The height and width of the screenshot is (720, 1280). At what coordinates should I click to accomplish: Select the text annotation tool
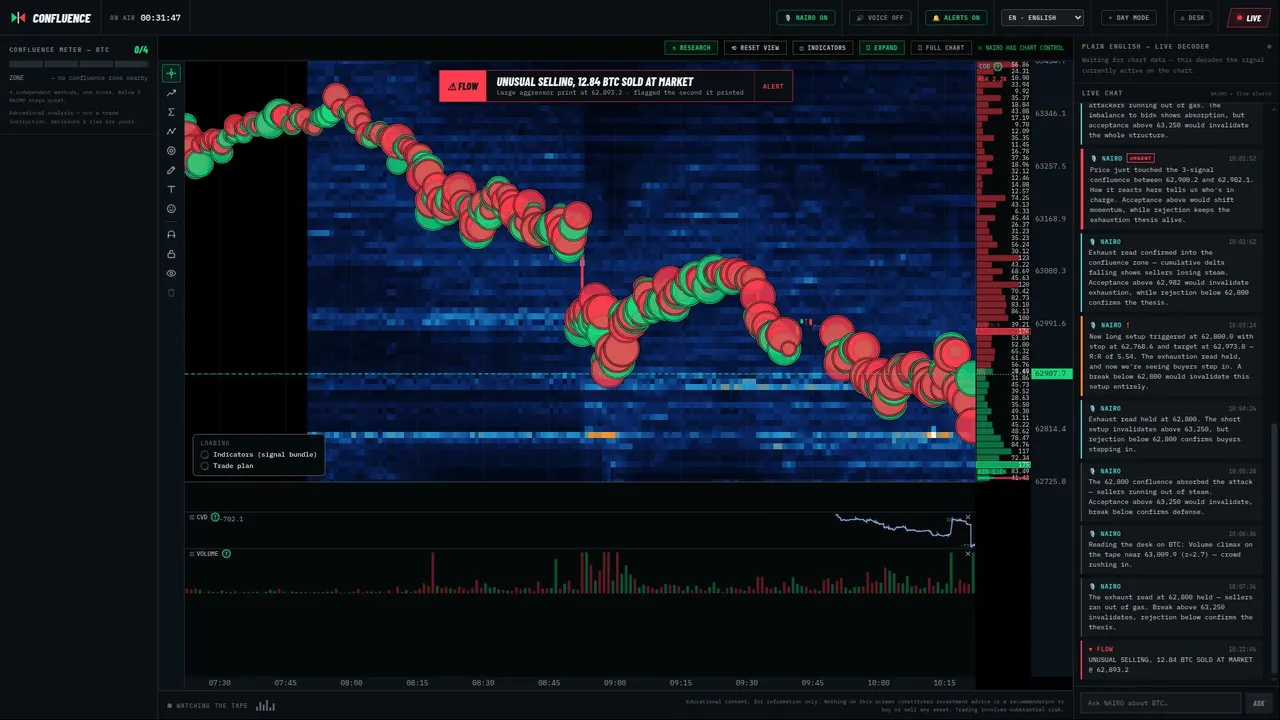[171, 189]
